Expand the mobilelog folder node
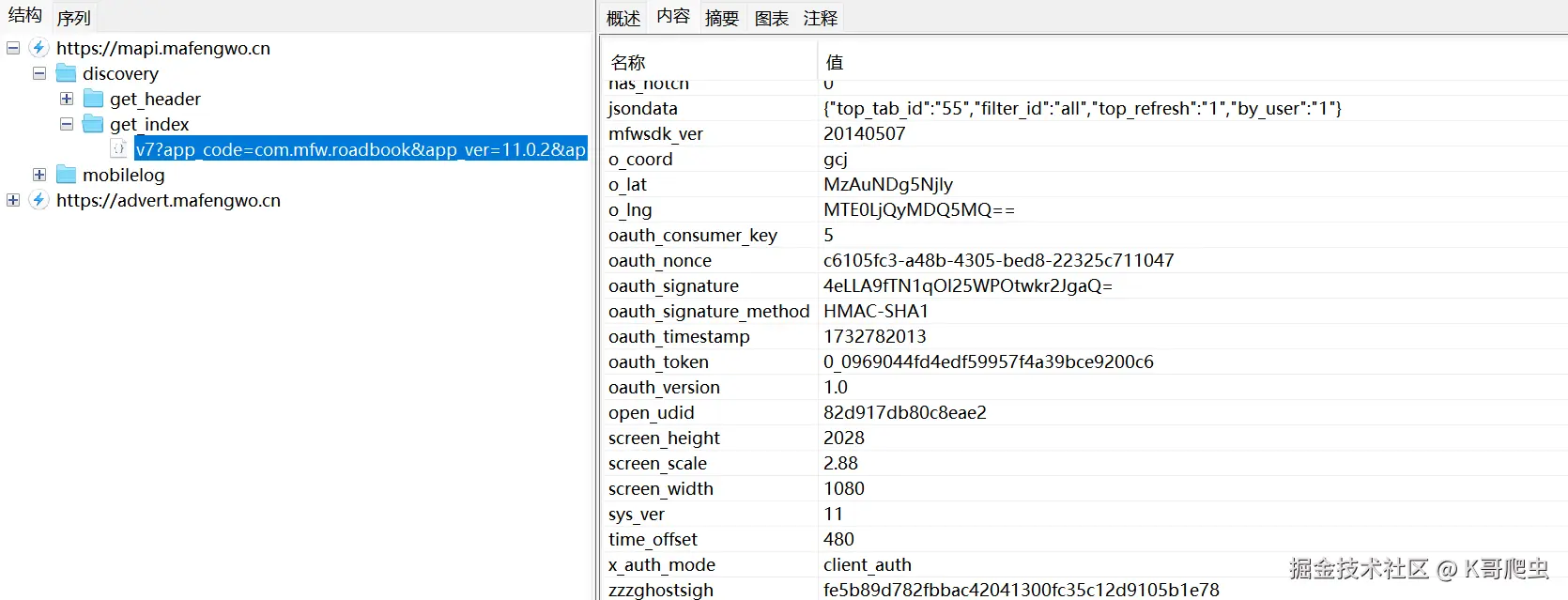This screenshot has height=600, width=1568. click(x=39, y=175)
